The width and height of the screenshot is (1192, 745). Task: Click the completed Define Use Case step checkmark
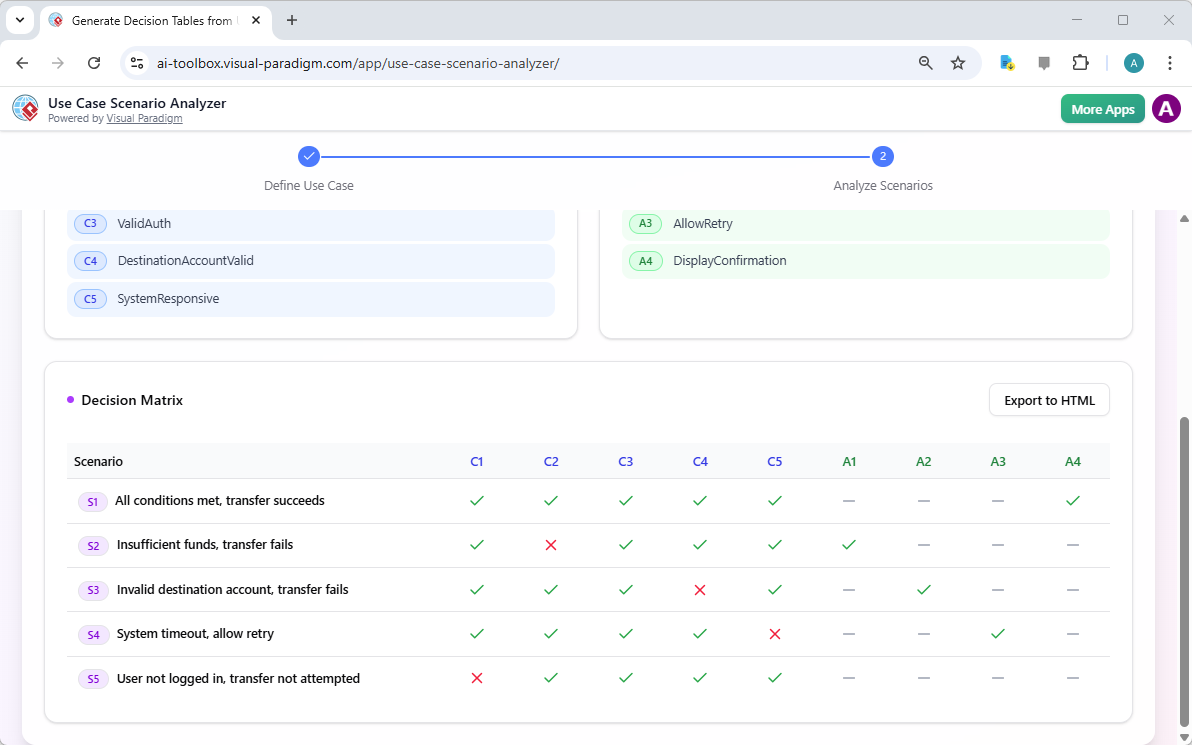pyautogui.click(x=308, y=156)
